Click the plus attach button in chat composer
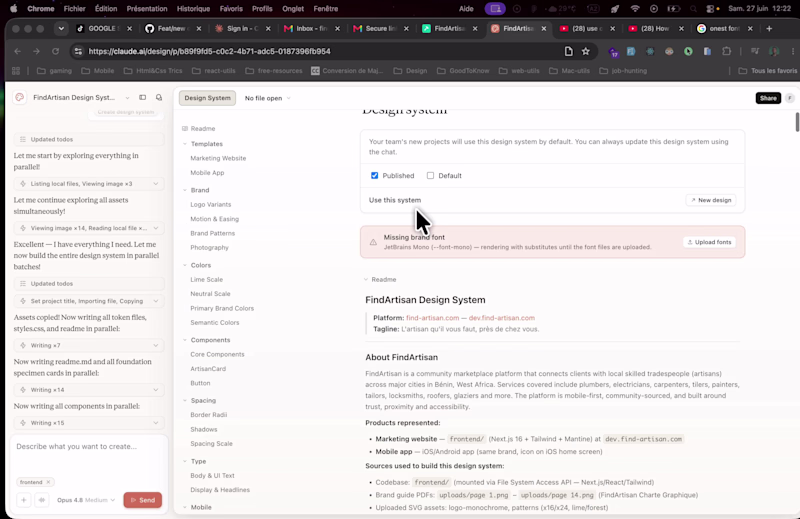This screenshot has height=519, width=800. point(23,500)
